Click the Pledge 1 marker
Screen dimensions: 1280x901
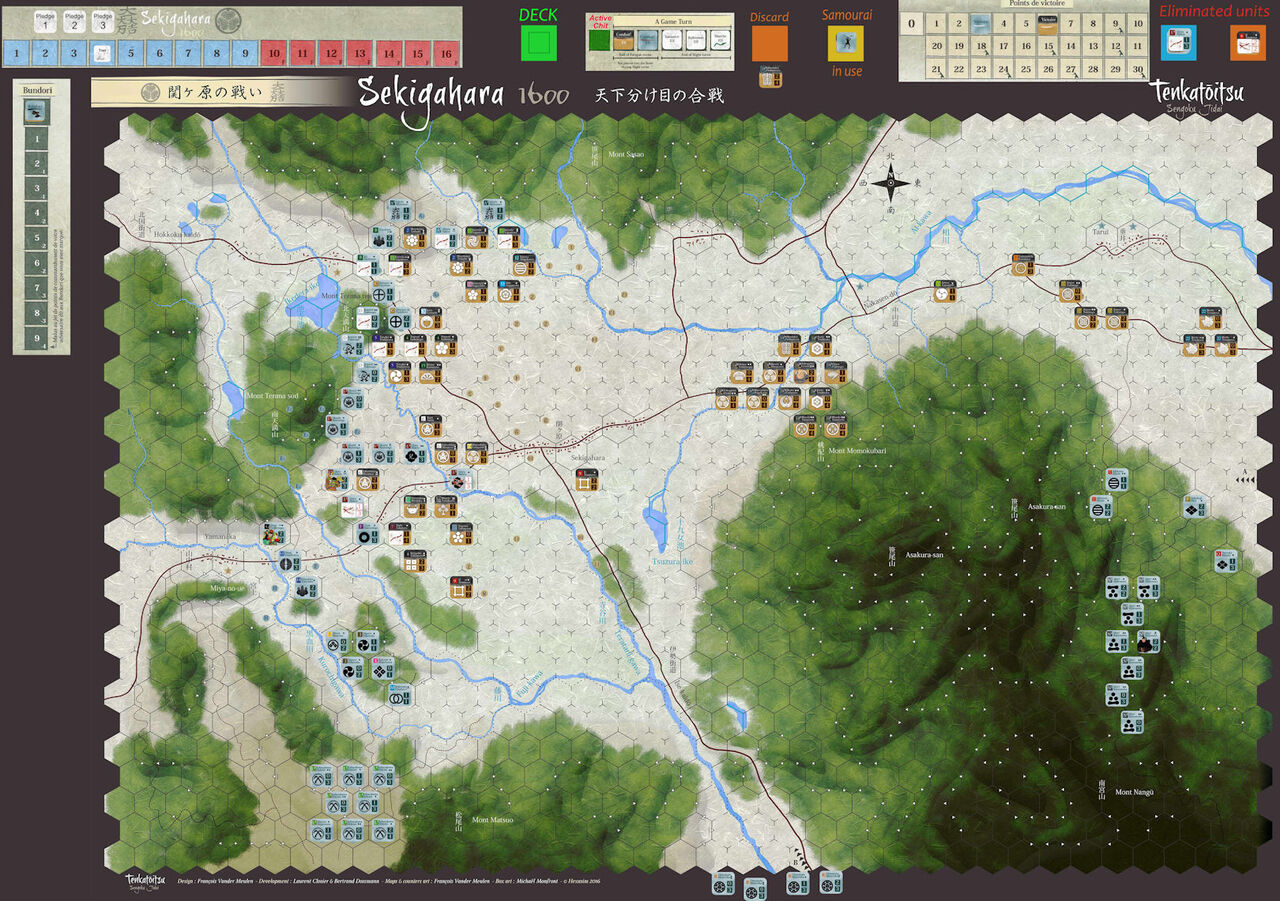click(x=46, y=21)
